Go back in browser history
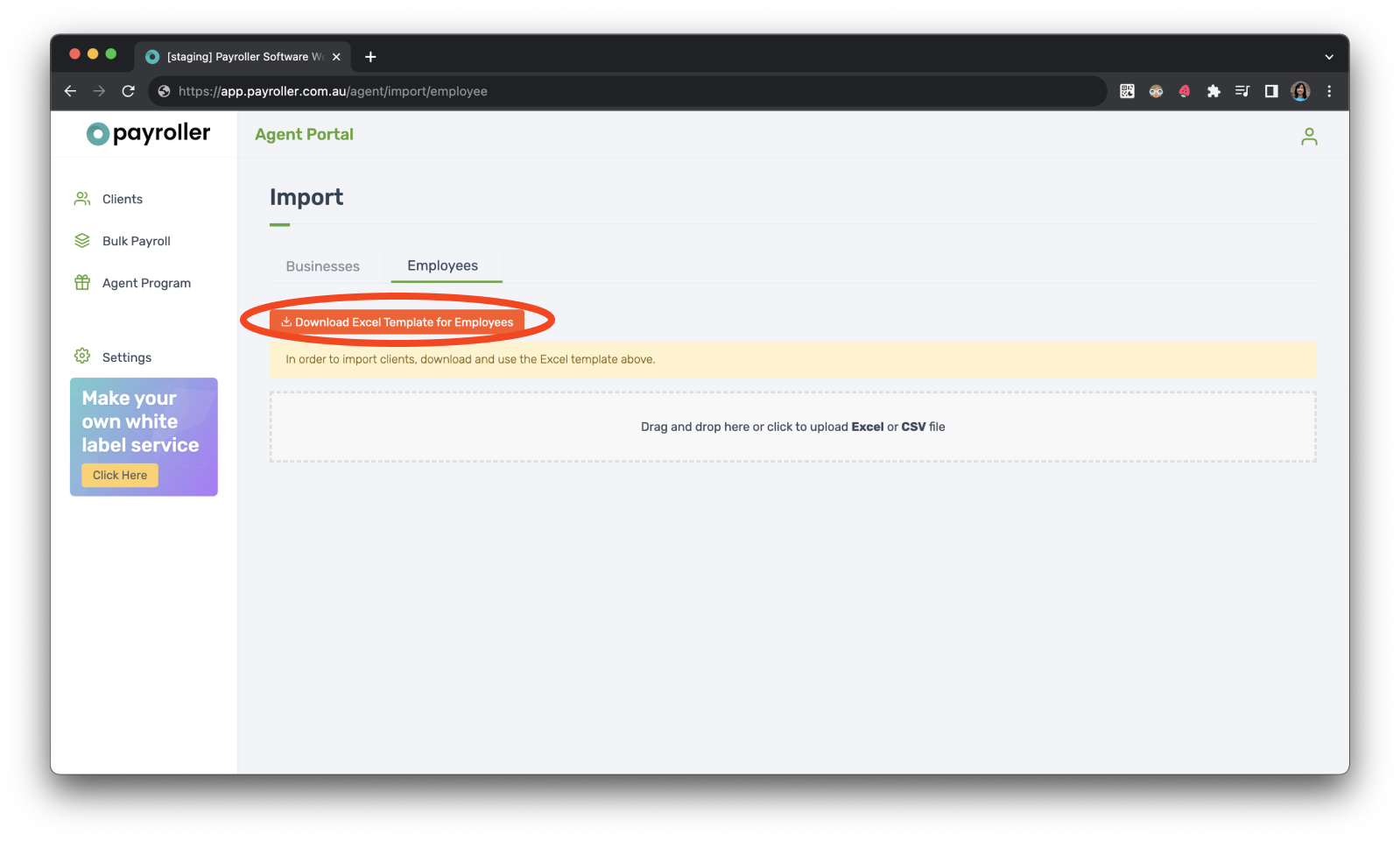This screenshot has height=841, width=1400. click(x=71, y=91)
